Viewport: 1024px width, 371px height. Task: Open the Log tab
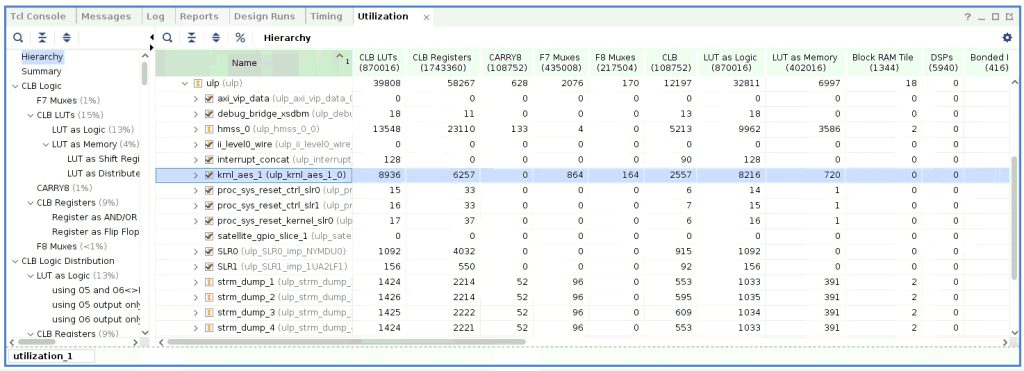155,17
